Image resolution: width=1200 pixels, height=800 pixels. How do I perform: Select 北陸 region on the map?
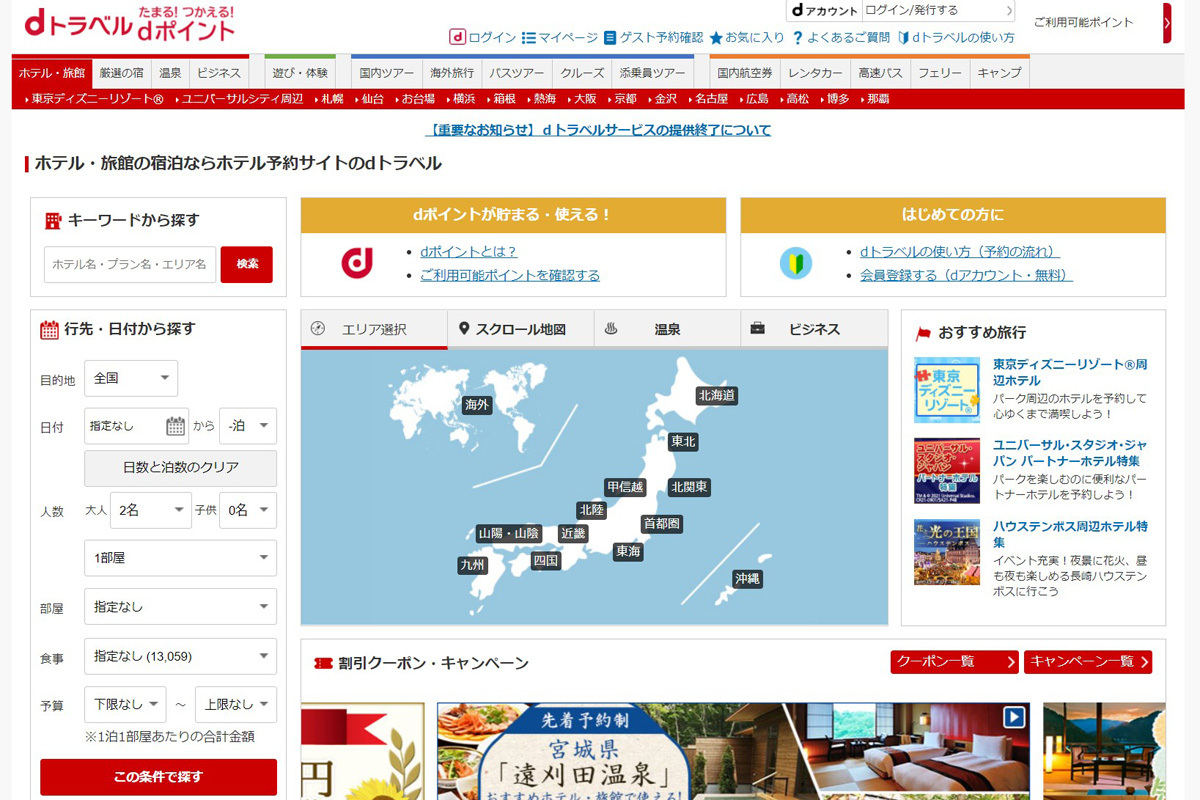pos(592,510)
